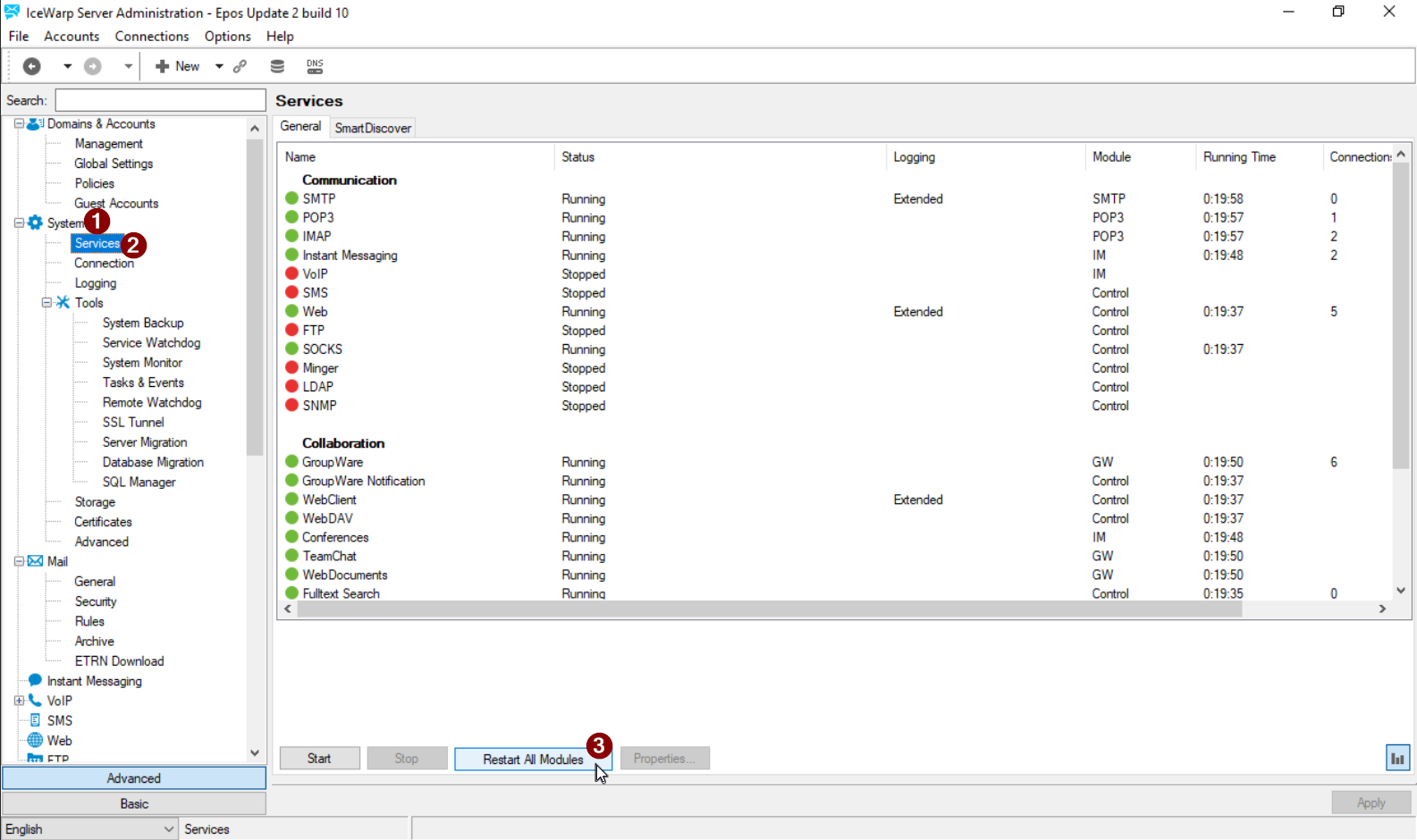Click the link chain toolbar icon
This screenshot has height=840, width=1417.
tap(240, 66)
